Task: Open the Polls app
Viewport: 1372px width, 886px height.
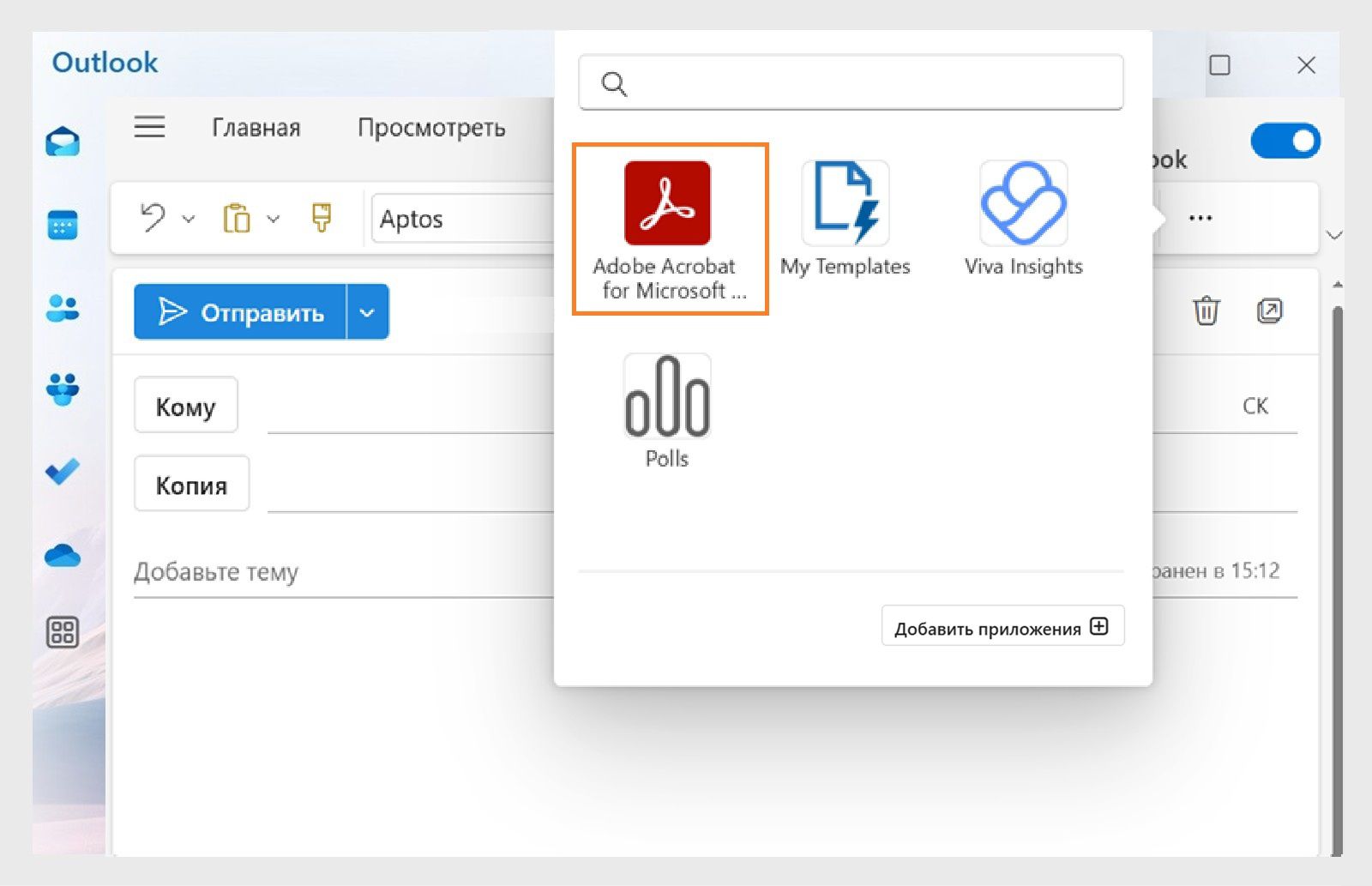Action: tap(667, 396)
